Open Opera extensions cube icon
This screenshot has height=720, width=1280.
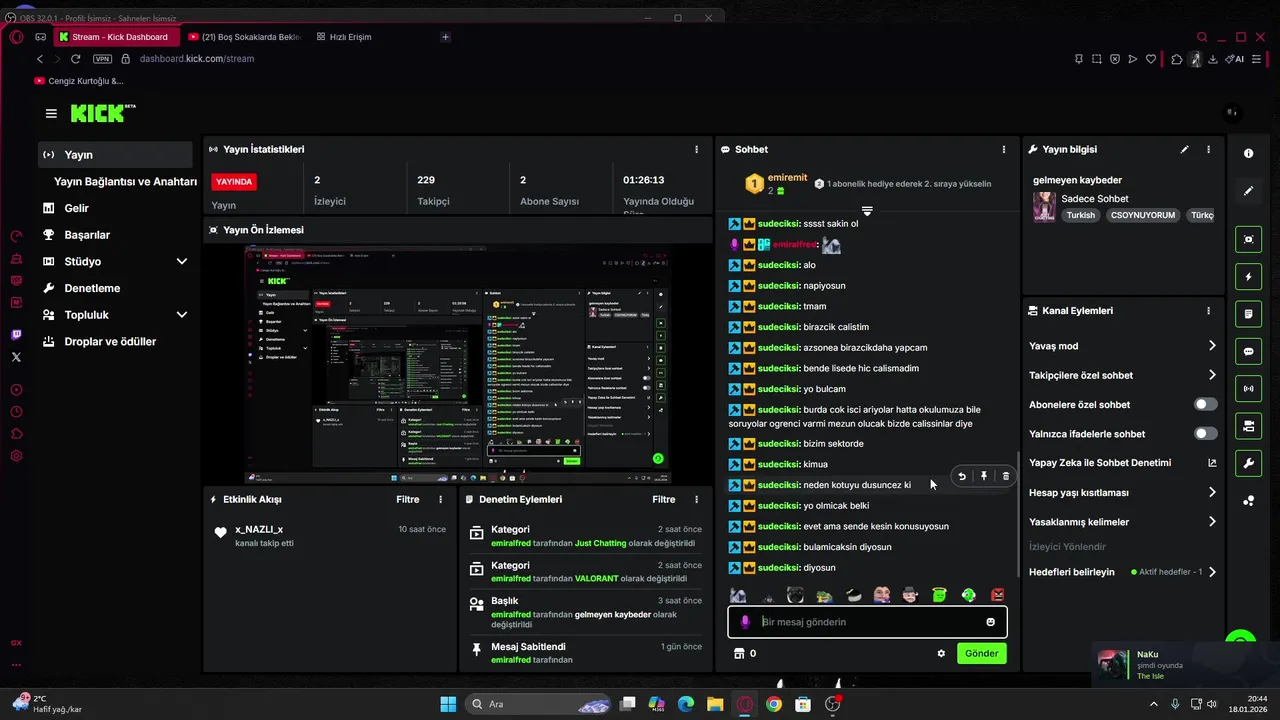point(1177,59)
